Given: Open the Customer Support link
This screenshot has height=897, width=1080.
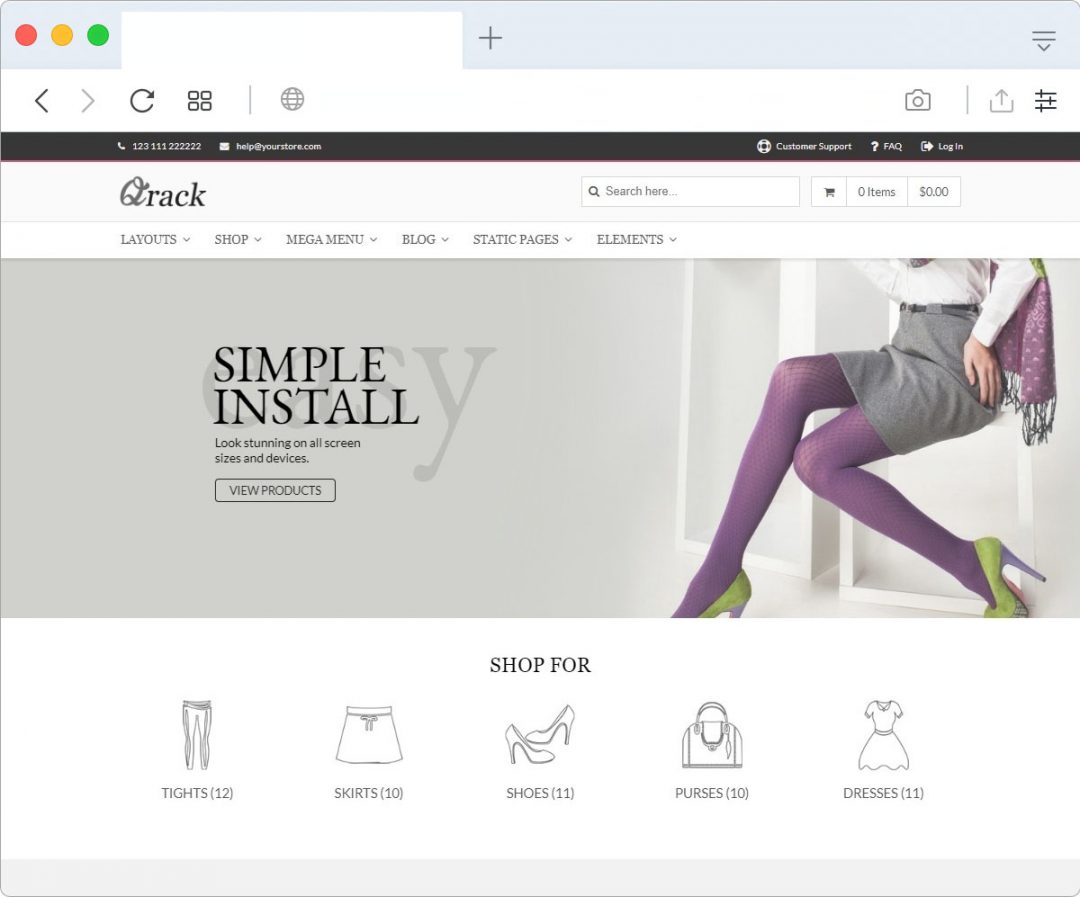Looking at the screenshot, I should tap(804, 146).
